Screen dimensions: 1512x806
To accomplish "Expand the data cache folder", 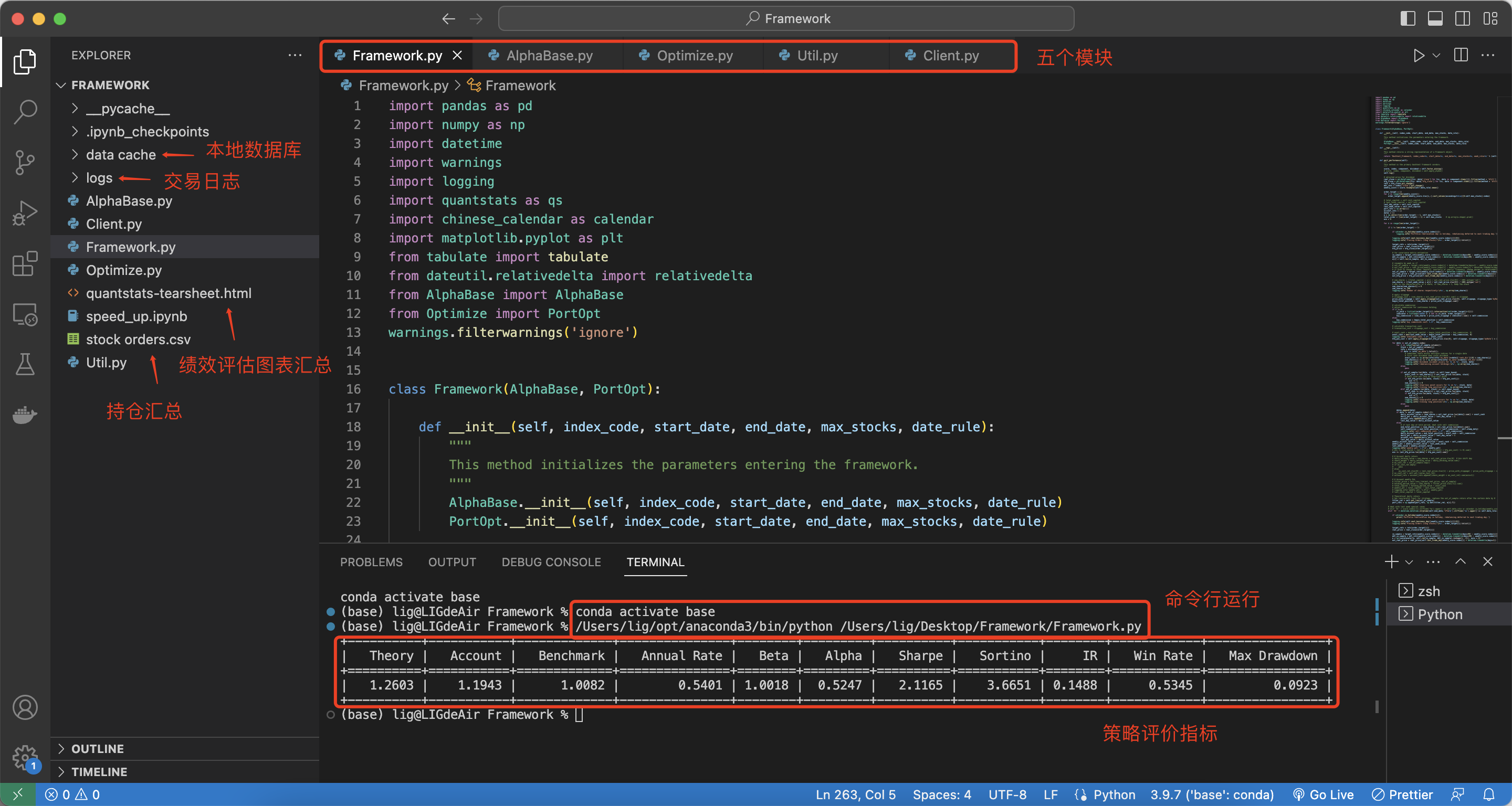I will [x=121, y=155].
